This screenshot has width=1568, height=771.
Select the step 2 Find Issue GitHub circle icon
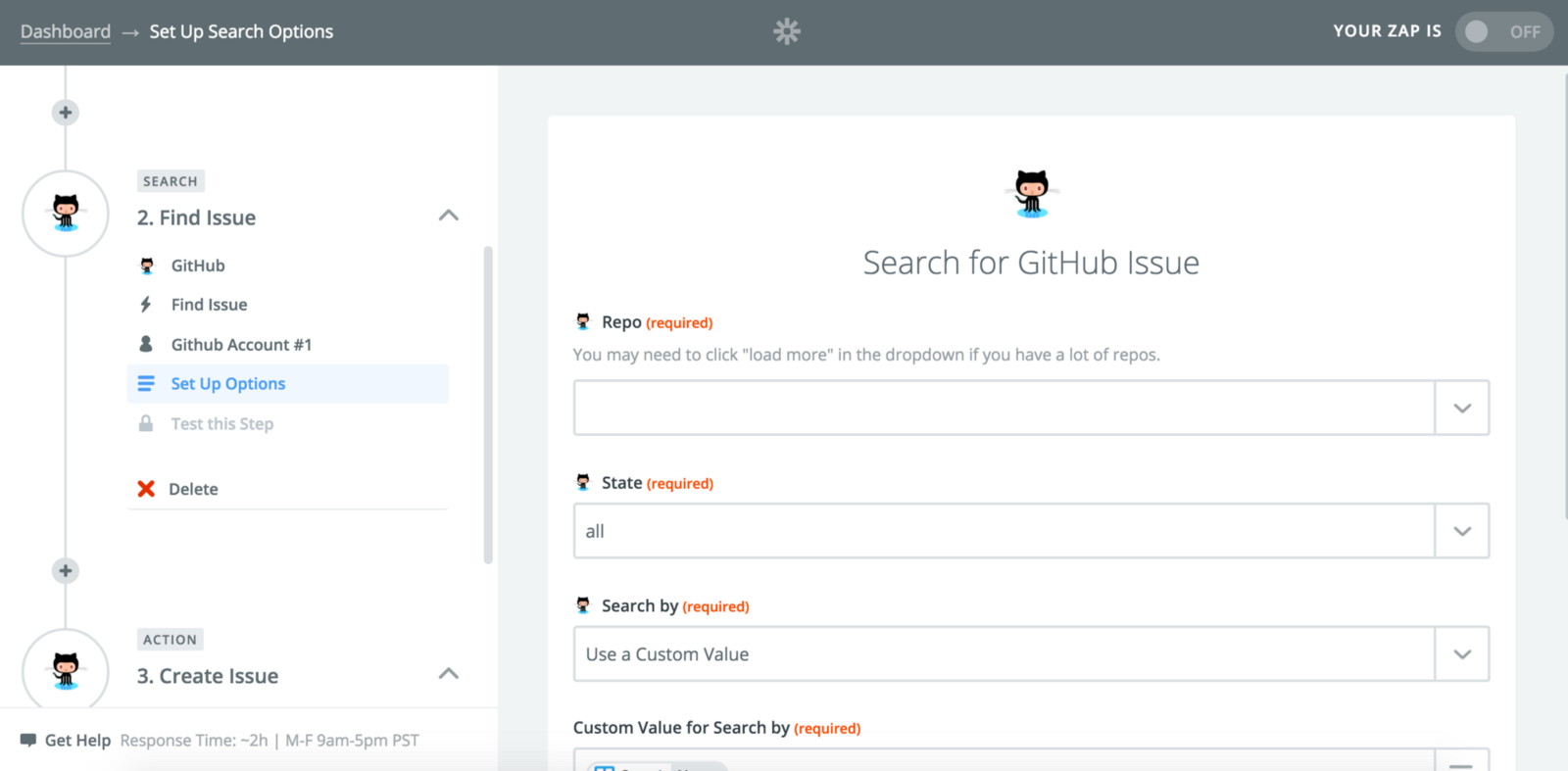click(66, 214)
